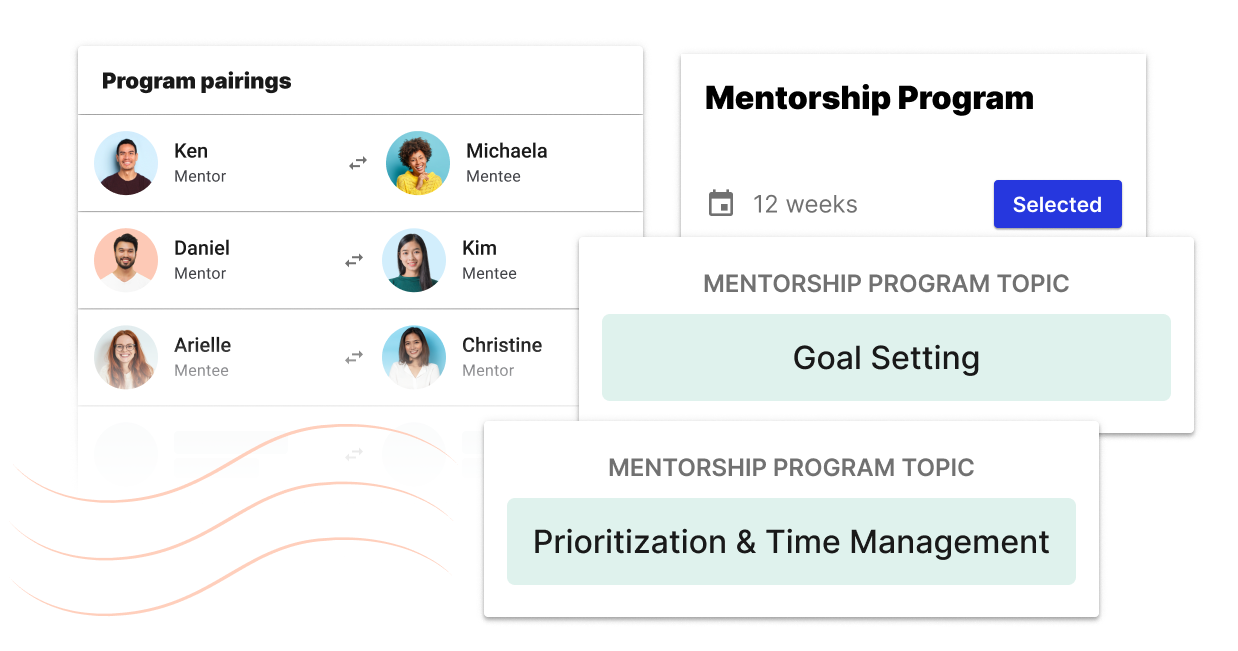Click the Selected button
Screen dimensions: 1238x651
coord(1057,204)
